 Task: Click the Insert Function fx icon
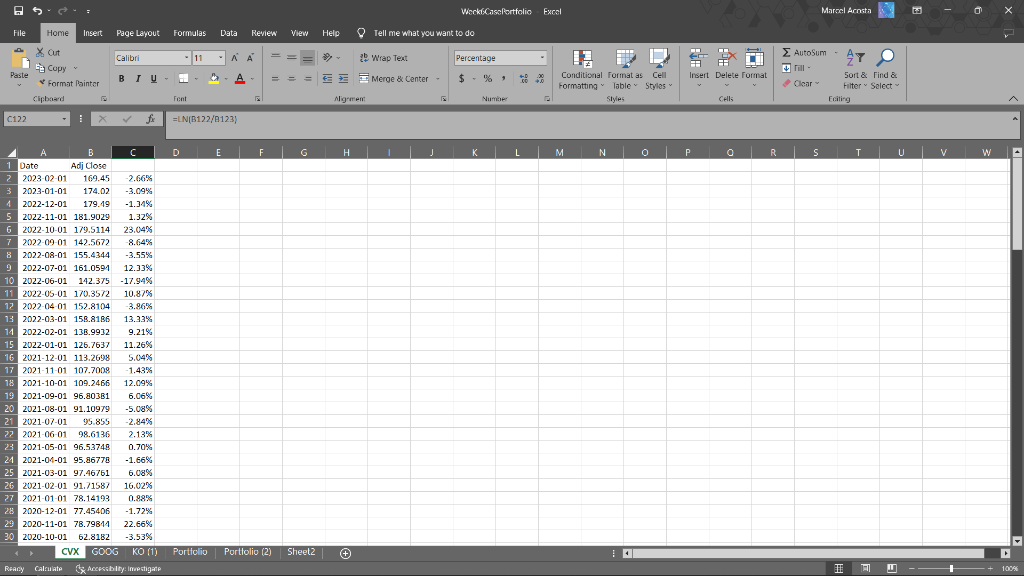coord(151,119)
